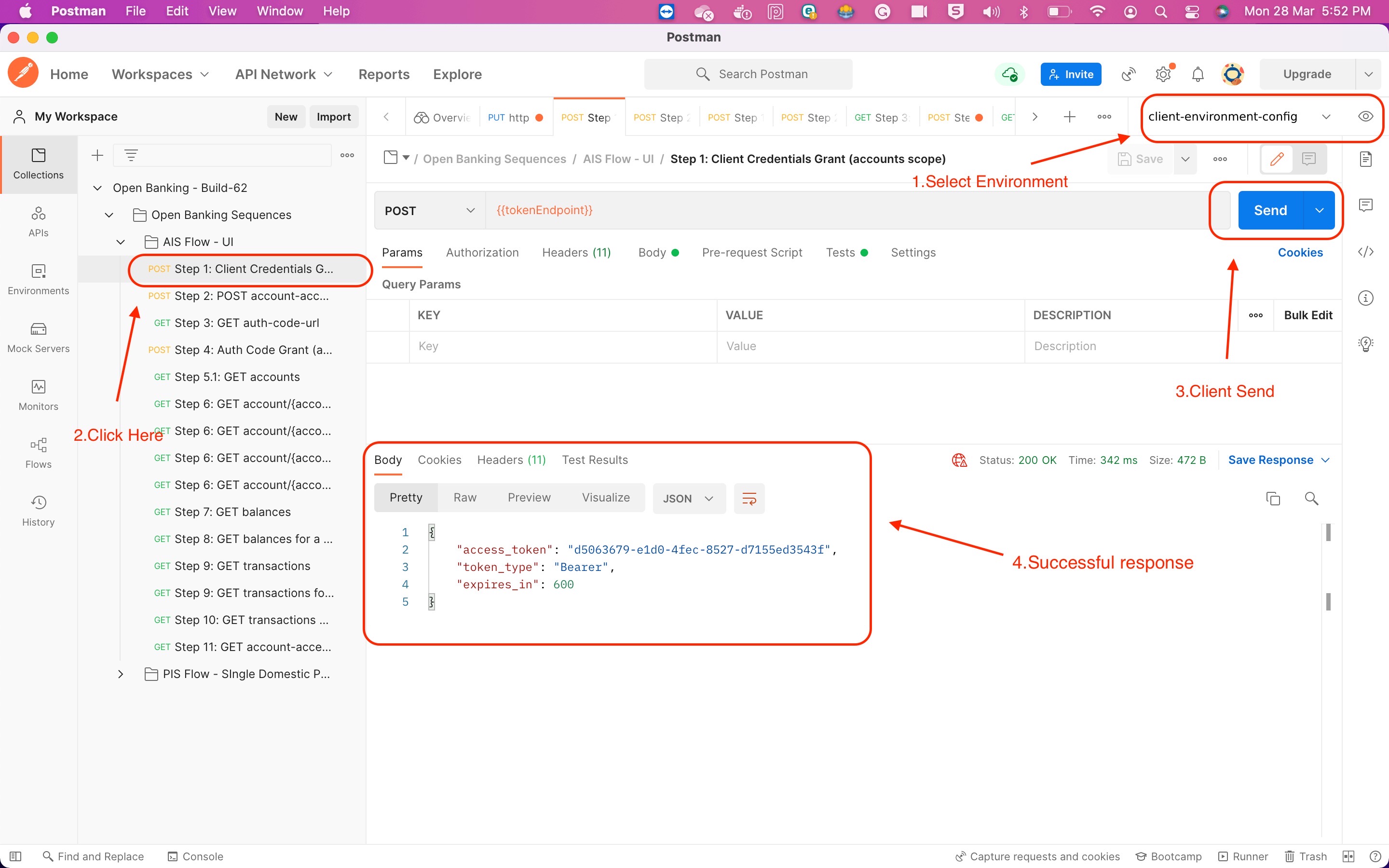Image resolution: width=1389 pixels, height=868 pixels.
Task: Click the Send button
Action: tap(1270, 210)
